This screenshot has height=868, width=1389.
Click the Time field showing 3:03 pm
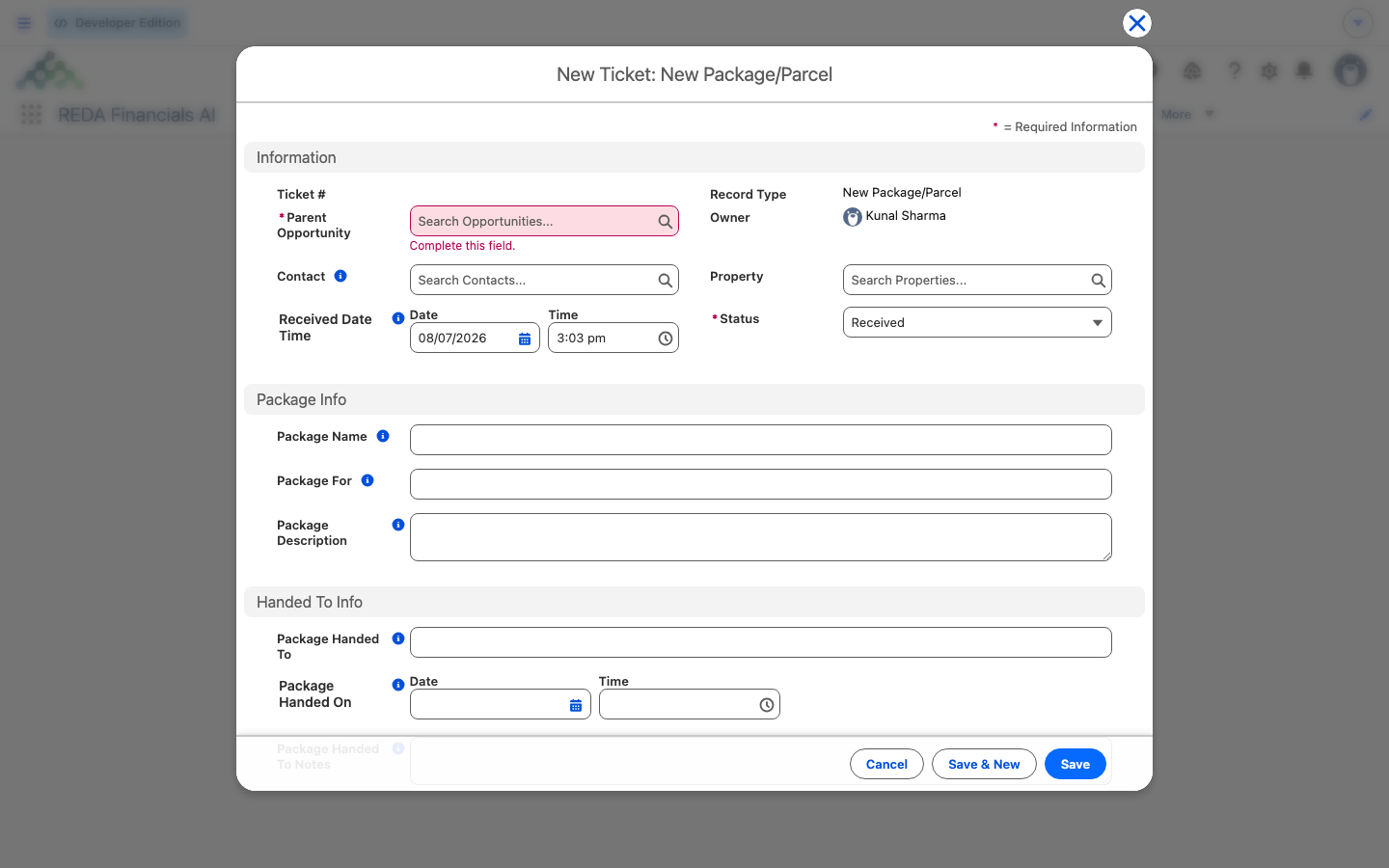pyautogui.click(x=613, y=339)
